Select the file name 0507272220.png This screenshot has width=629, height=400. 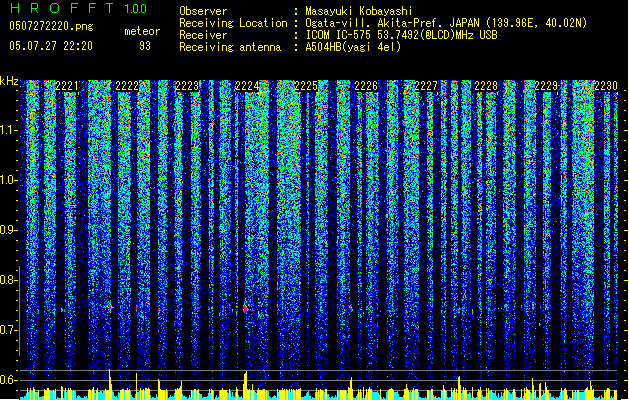(51, 26)
